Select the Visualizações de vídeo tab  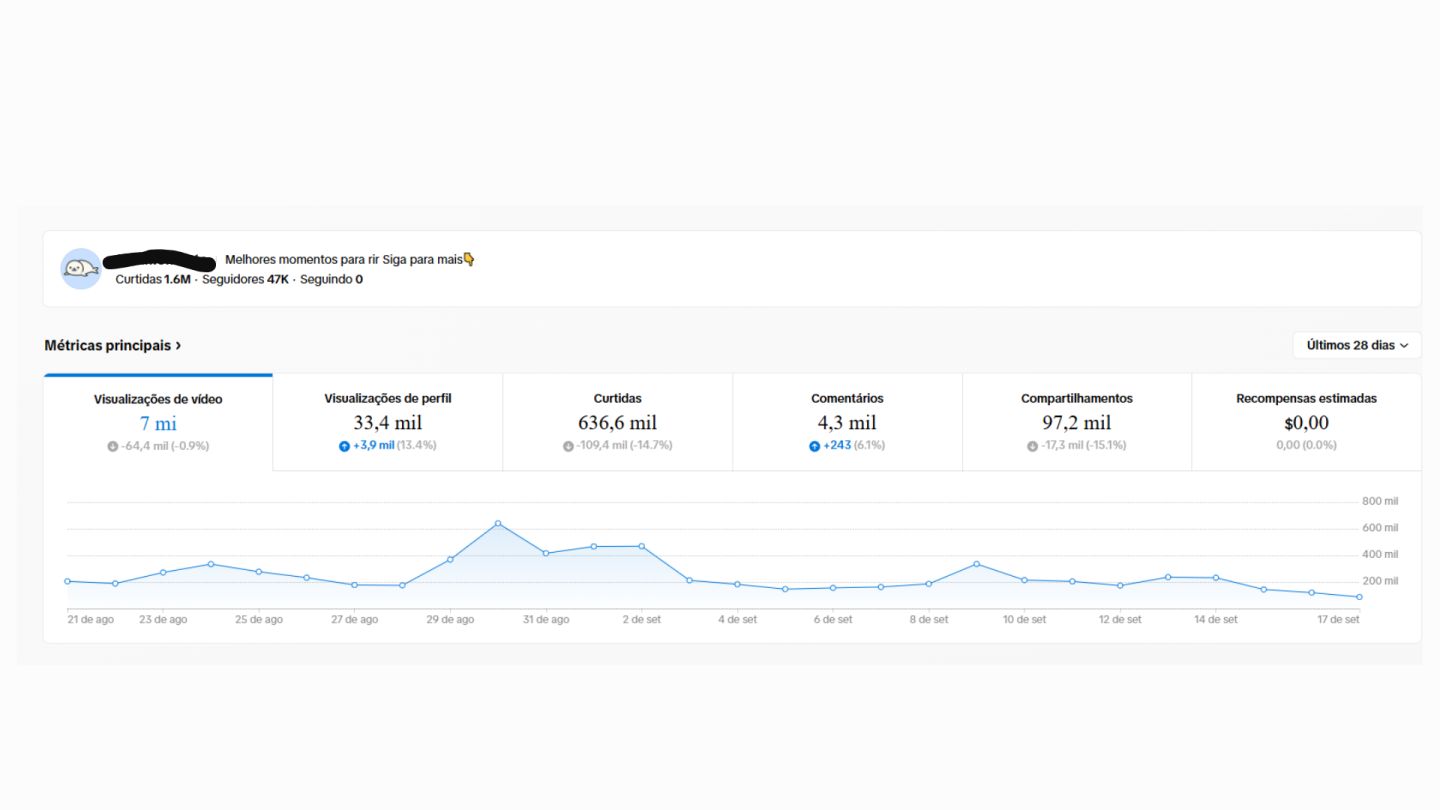158,422
